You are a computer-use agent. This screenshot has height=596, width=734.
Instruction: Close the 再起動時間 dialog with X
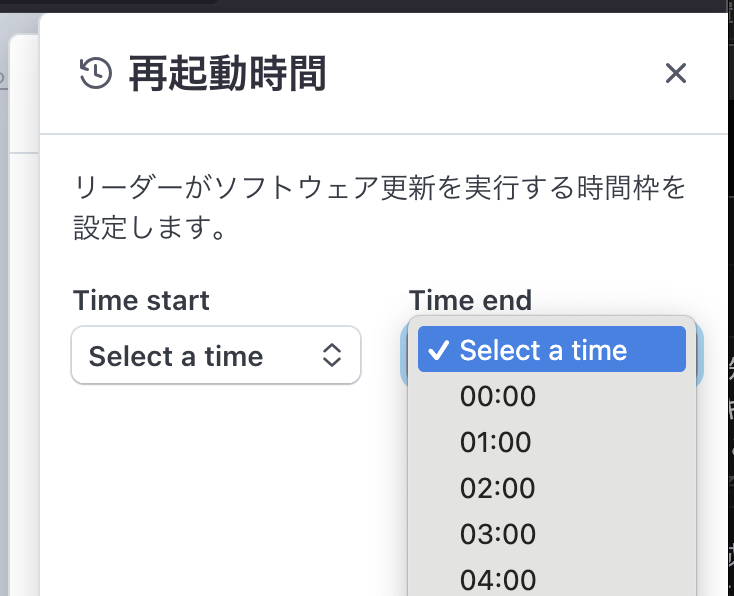[676, 73]
